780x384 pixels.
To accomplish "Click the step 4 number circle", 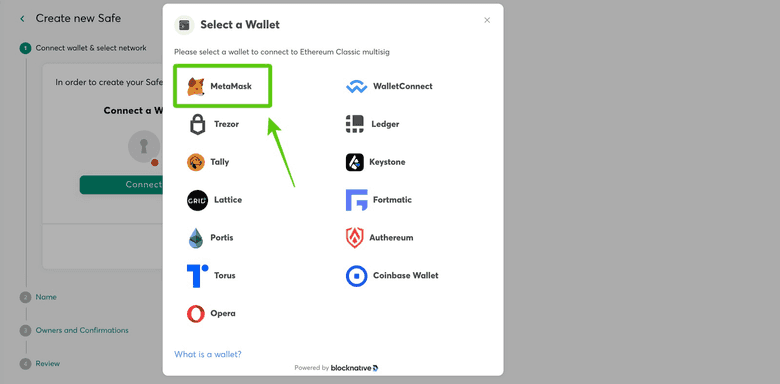I will click(25, 364).
